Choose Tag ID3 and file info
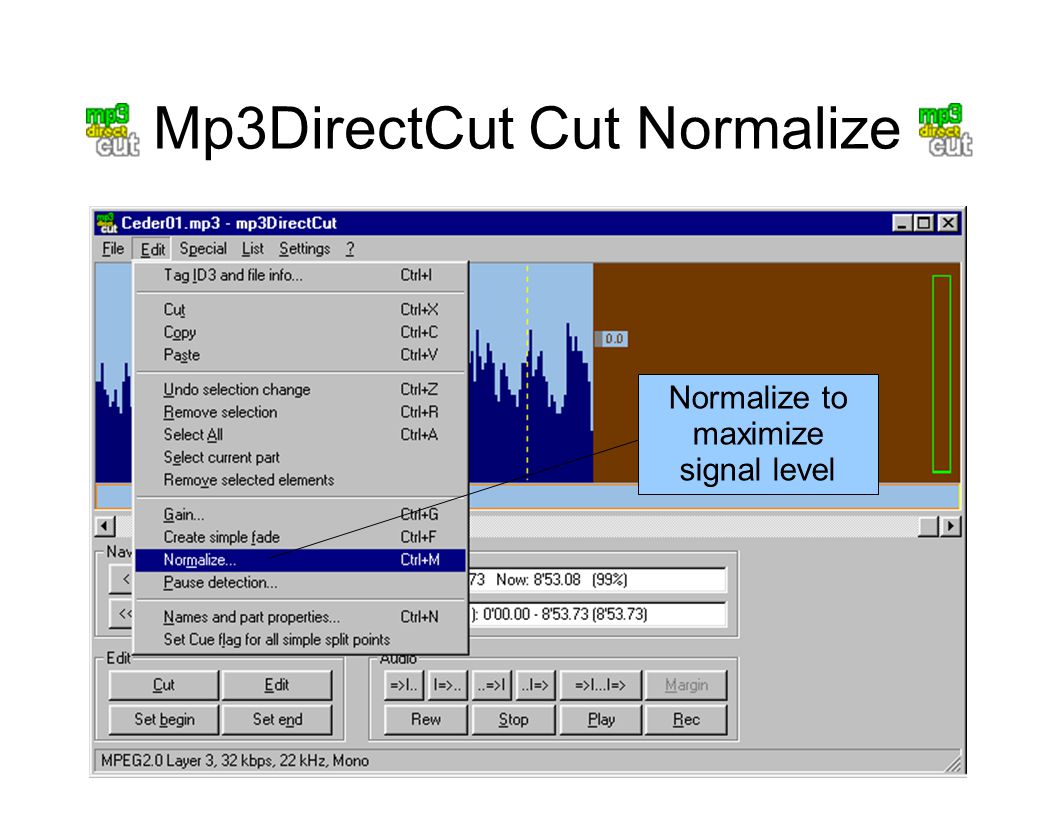The image size is (1056, 816). [x=300, y=275]
